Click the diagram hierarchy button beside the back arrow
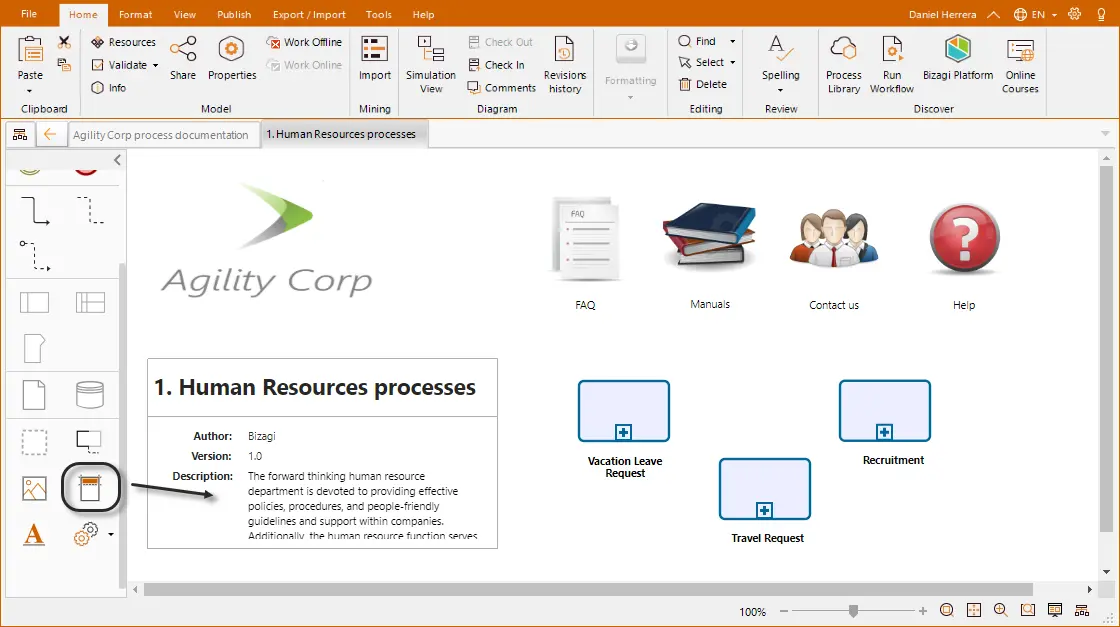The image size is (1120, 627). (x=20, y=134)
